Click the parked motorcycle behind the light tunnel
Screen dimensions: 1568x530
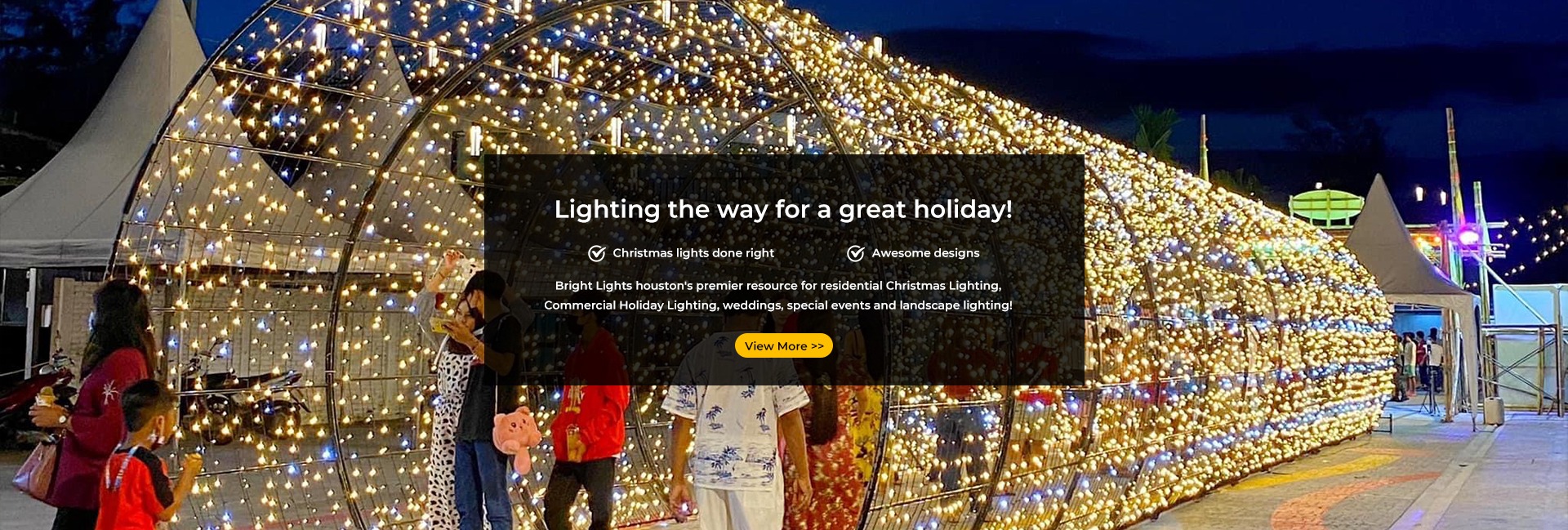(241, 396)
